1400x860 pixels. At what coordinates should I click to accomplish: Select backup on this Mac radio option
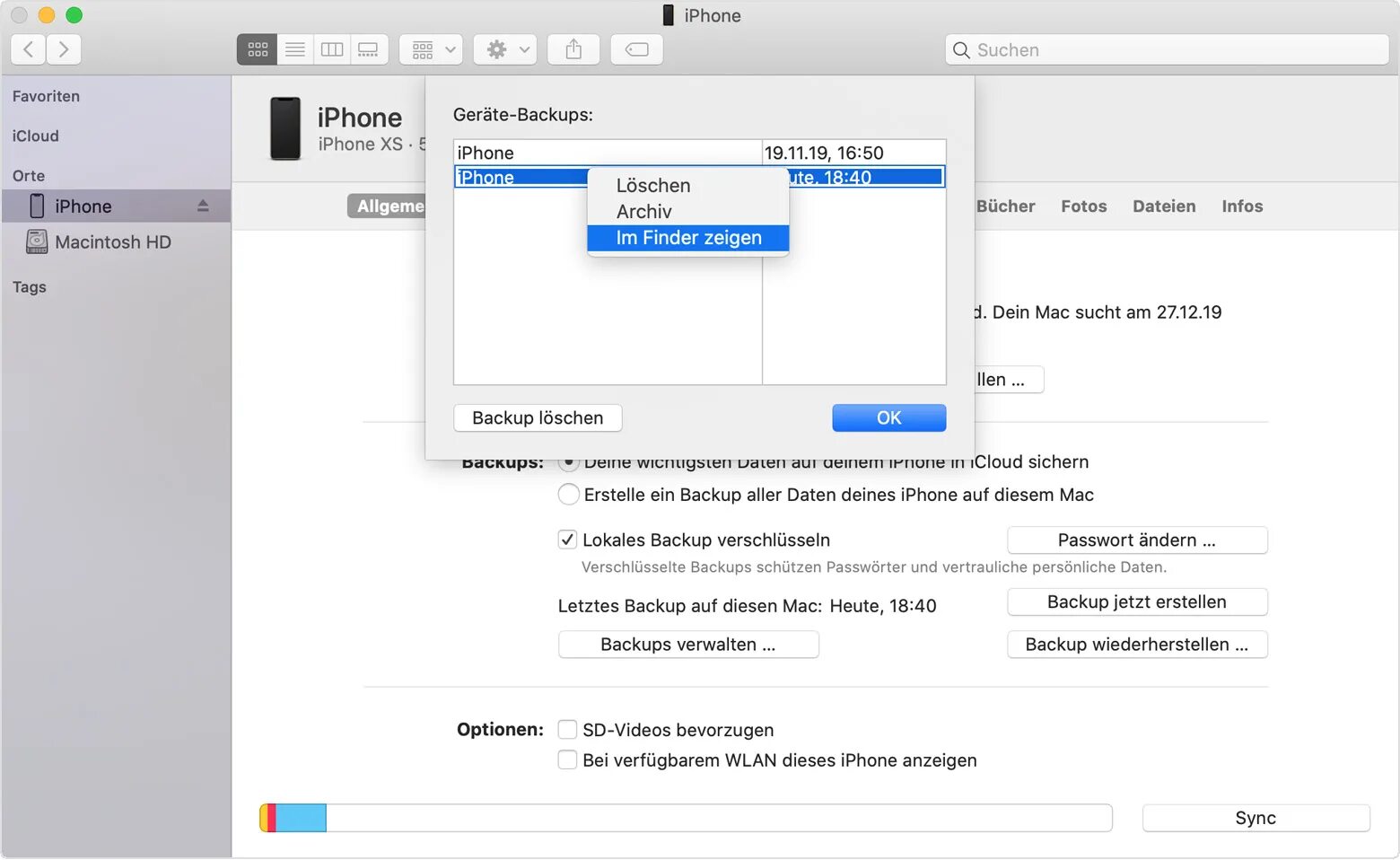[568, 495]
